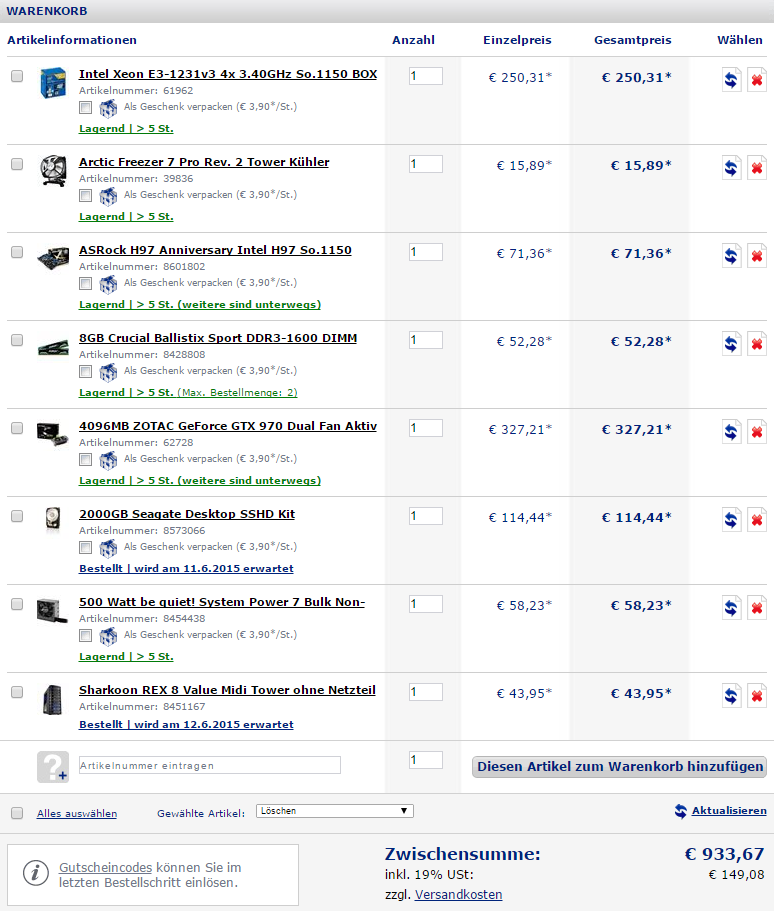Remove ASRock H97 Anniversary with red X
The image size is (774, 911).
click(757, 256)
